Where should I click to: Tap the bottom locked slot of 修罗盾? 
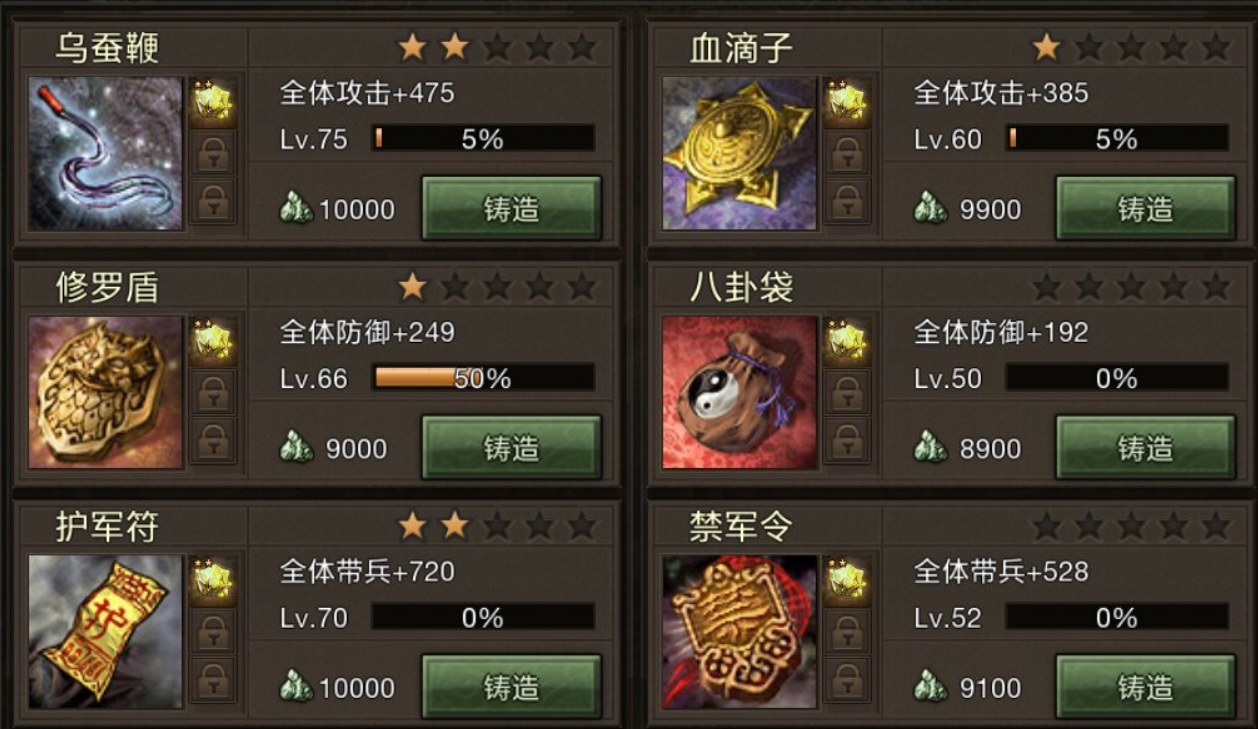[x=213, y=442]
